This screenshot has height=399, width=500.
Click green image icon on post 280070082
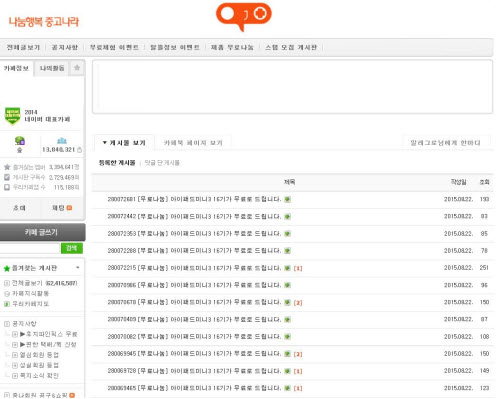click(x=287, y=337)
